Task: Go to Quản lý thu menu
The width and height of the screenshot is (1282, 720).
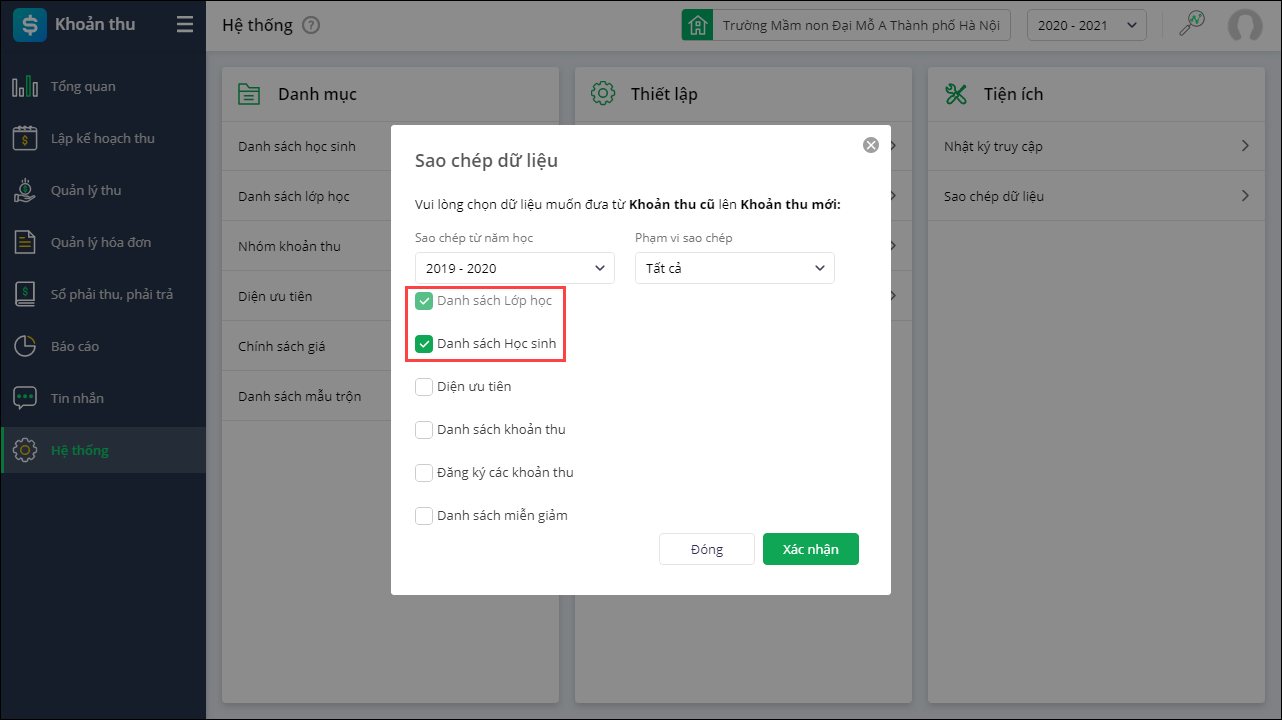Action: coord(86,191)
